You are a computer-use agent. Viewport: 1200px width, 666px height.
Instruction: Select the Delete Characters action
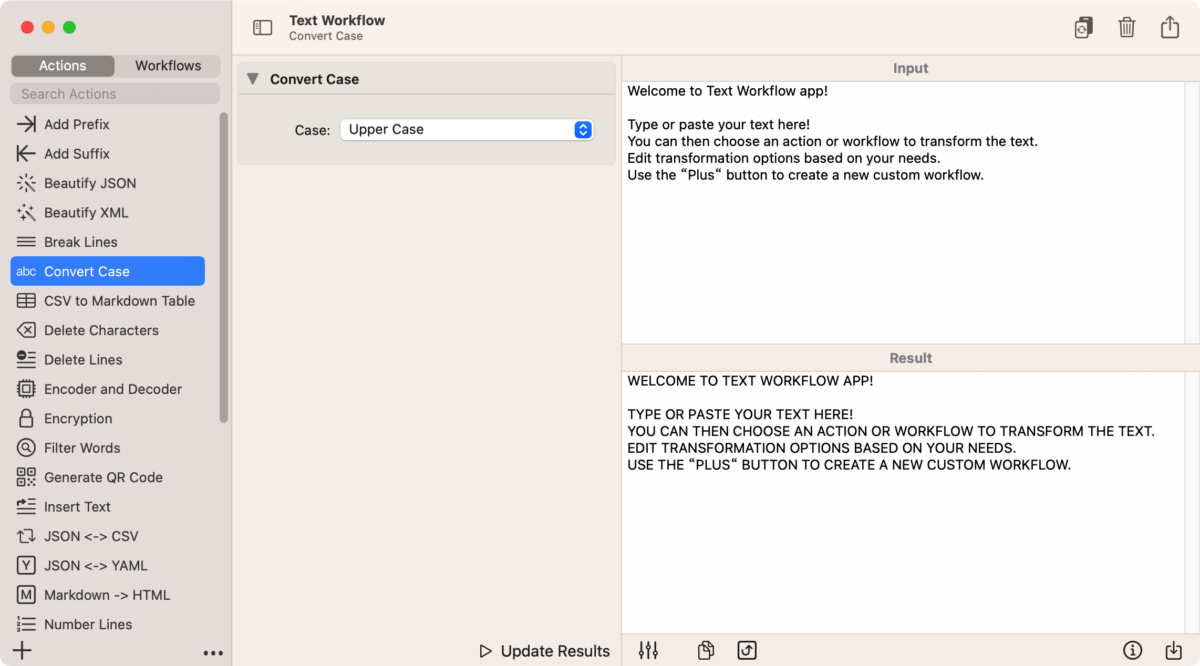[x=108, y=330]
